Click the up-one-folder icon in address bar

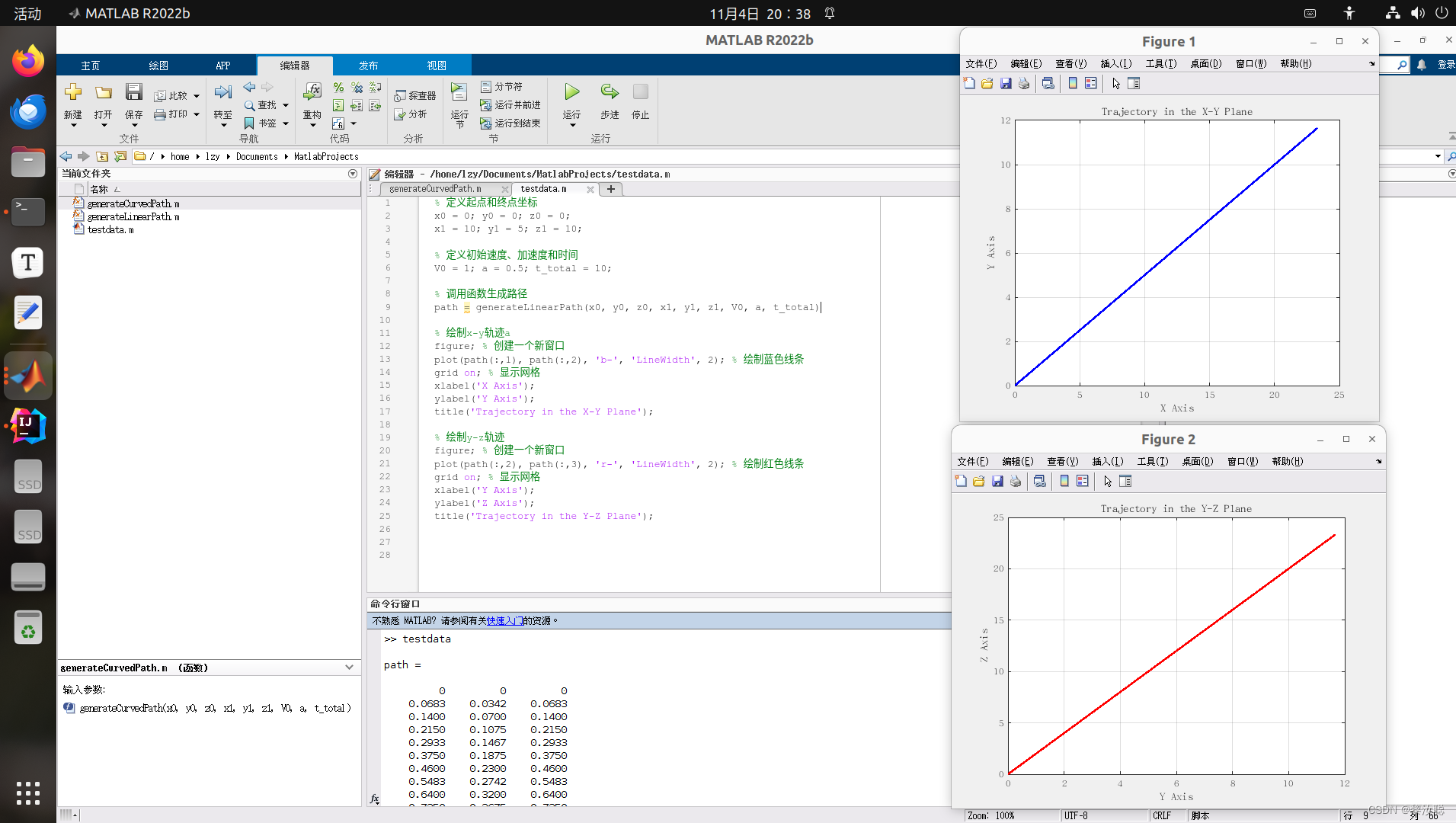[x=102, y=156]
